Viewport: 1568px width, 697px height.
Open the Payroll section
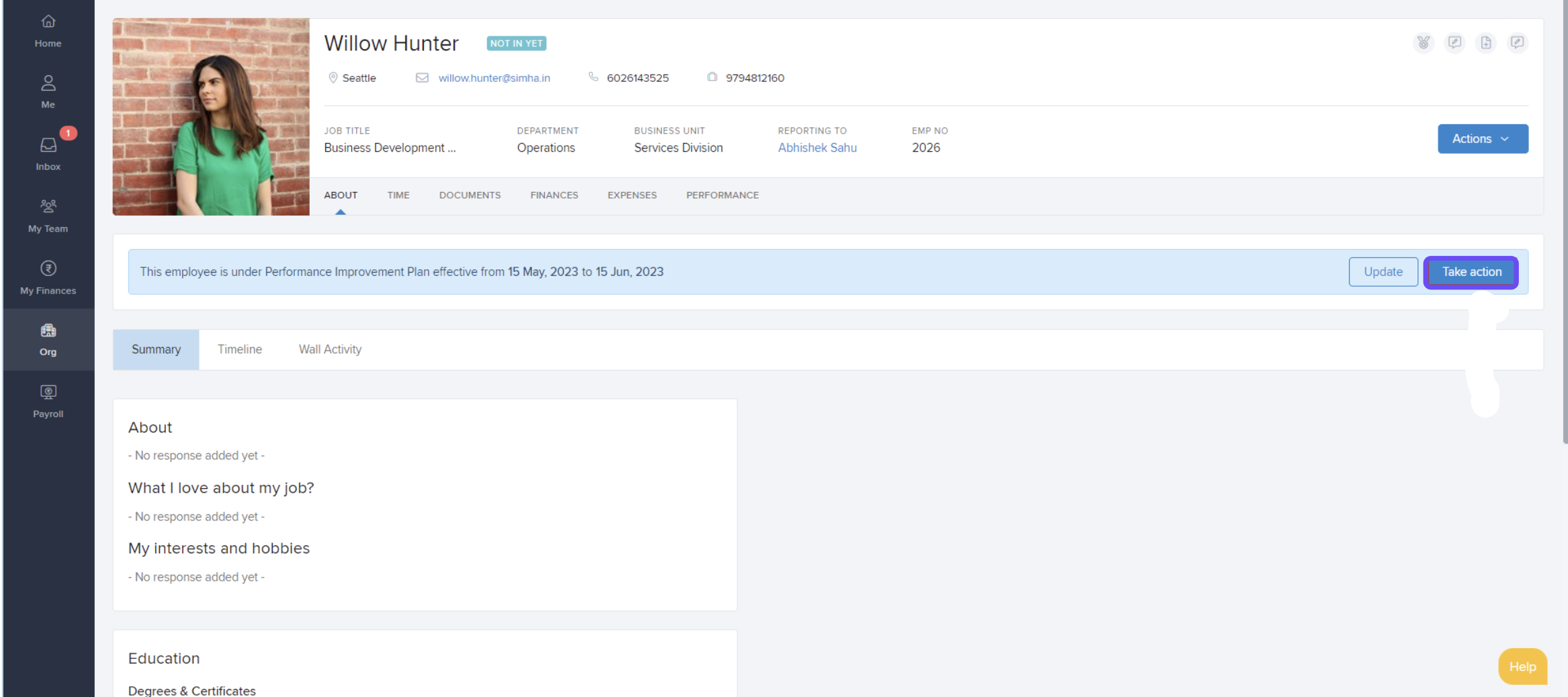click(48, 402)
